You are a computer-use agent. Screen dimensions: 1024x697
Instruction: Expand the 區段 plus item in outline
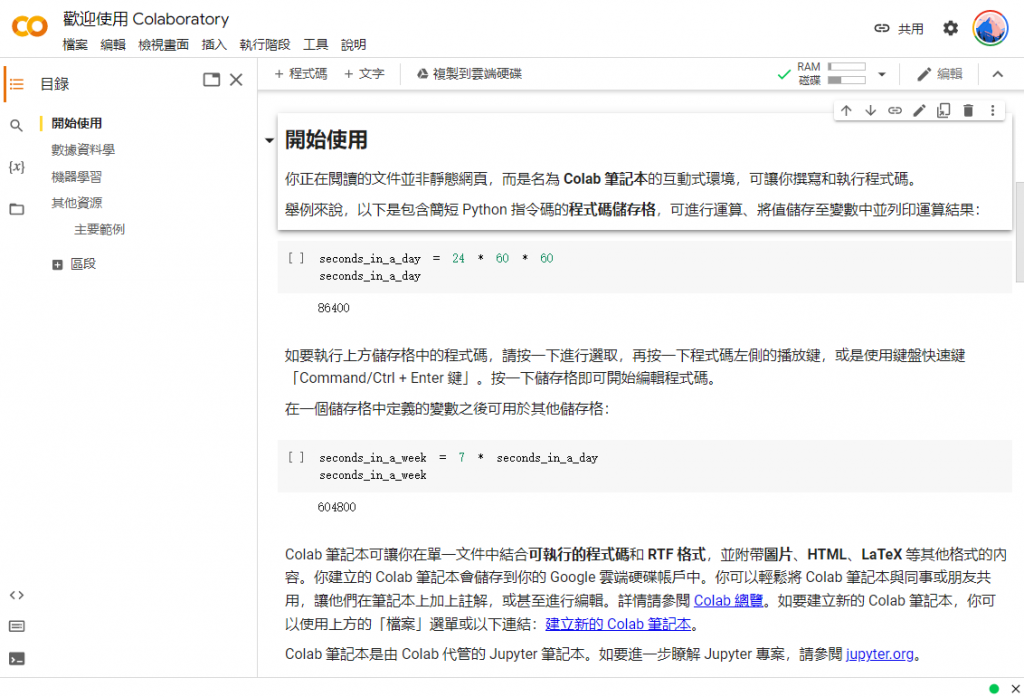[57, 265]
